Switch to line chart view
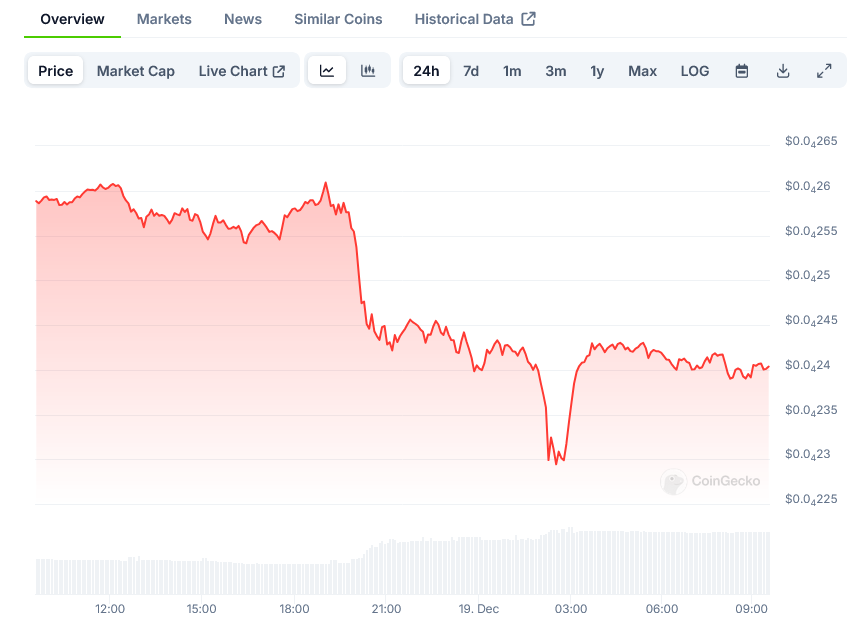This screenshot has width=847, height=629. point(327,71)
